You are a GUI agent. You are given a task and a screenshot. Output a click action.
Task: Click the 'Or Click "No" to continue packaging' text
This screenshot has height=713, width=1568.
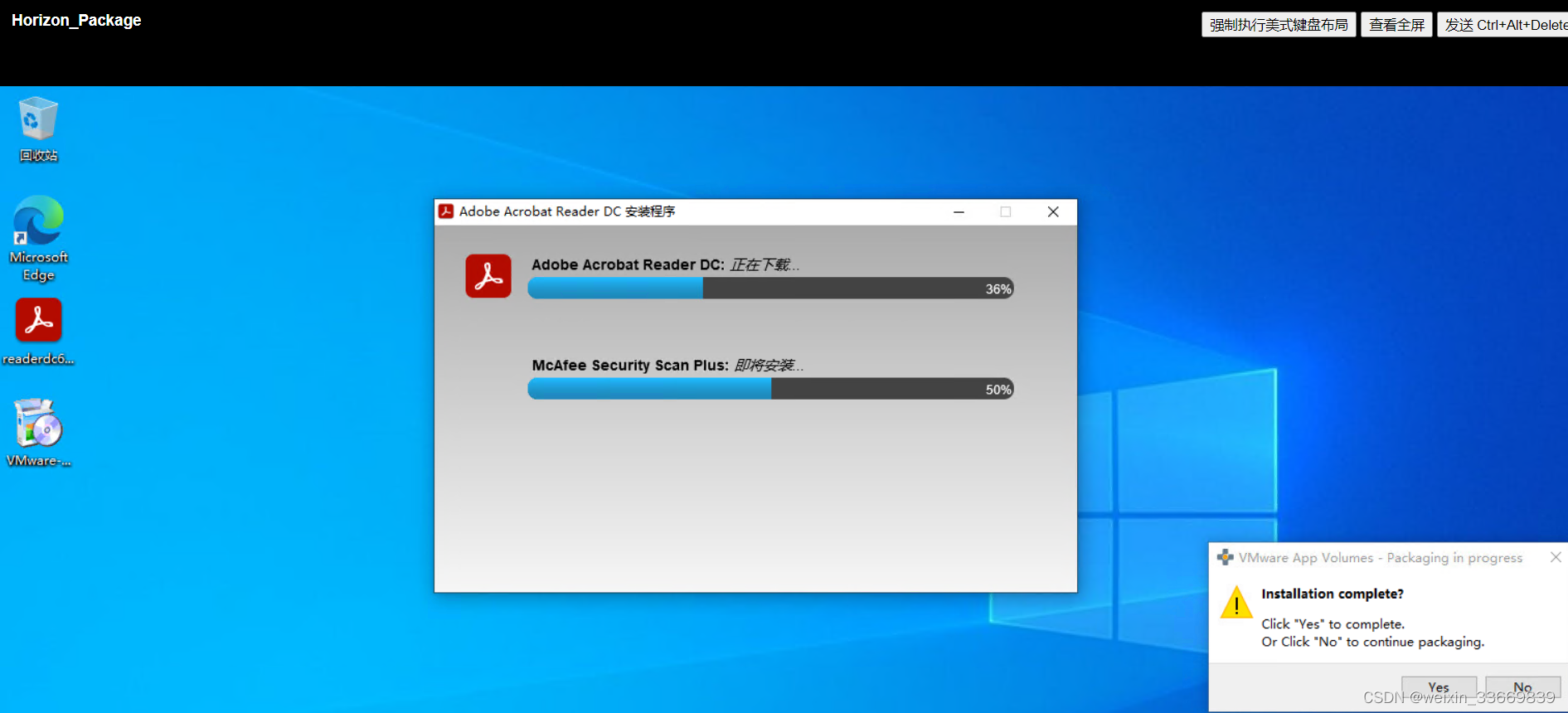(1372, 642)
